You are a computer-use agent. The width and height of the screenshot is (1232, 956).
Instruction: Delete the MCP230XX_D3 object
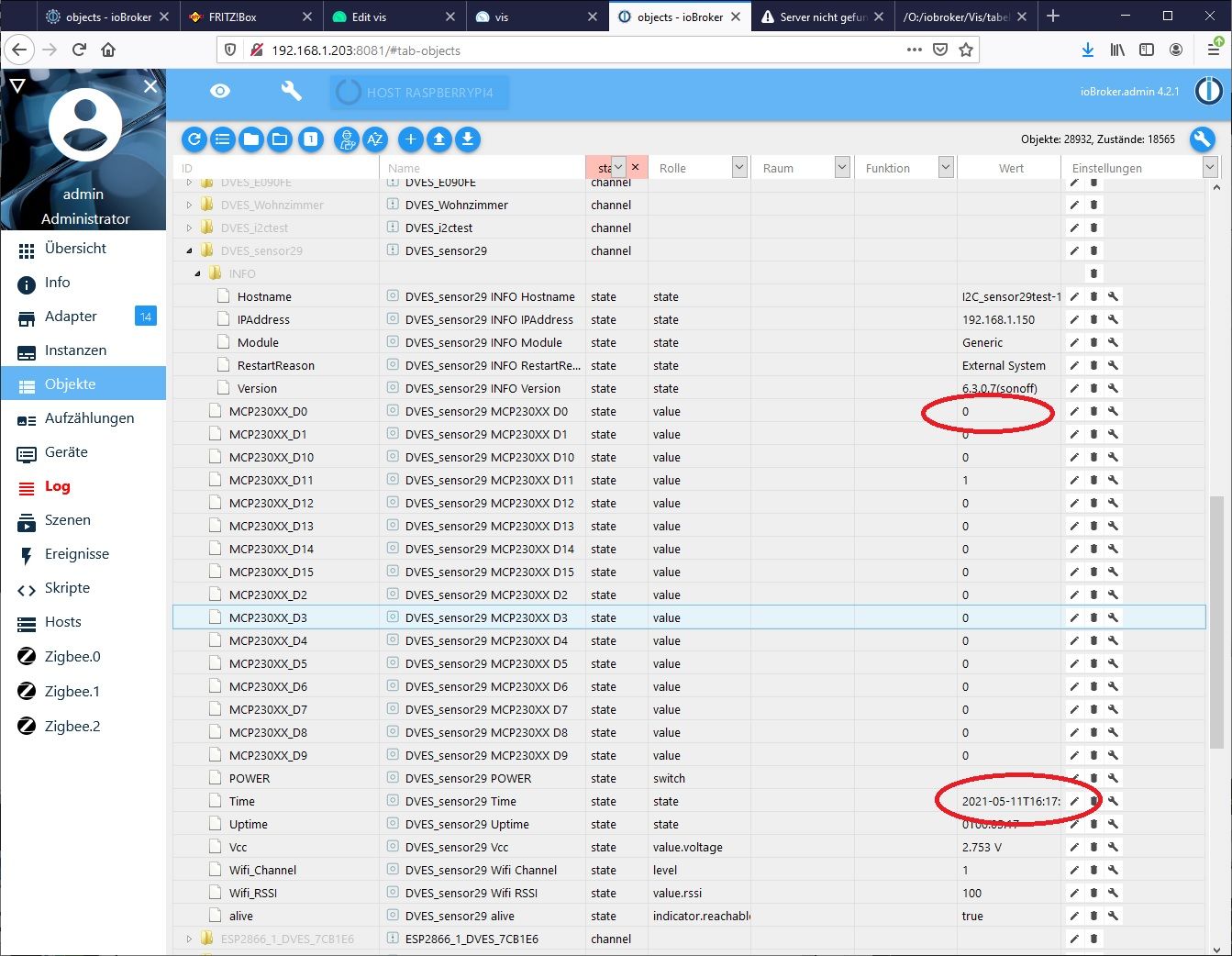coord(1093,617)
